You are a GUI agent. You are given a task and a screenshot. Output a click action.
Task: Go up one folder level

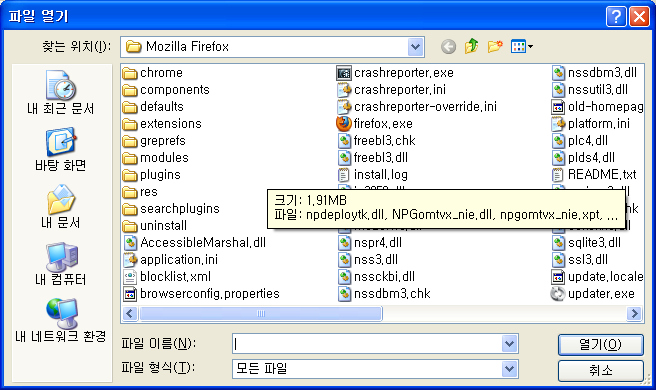[x=472, y=46]
